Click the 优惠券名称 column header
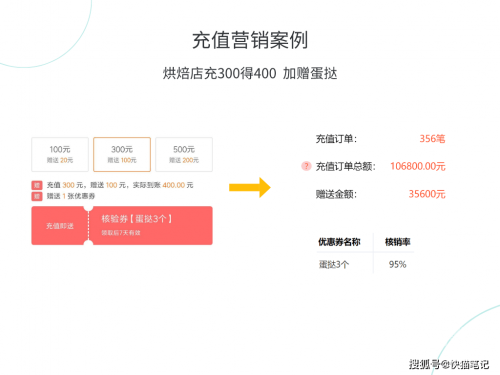This screenshot has width=500, height=375. click(x=339, y=242)
